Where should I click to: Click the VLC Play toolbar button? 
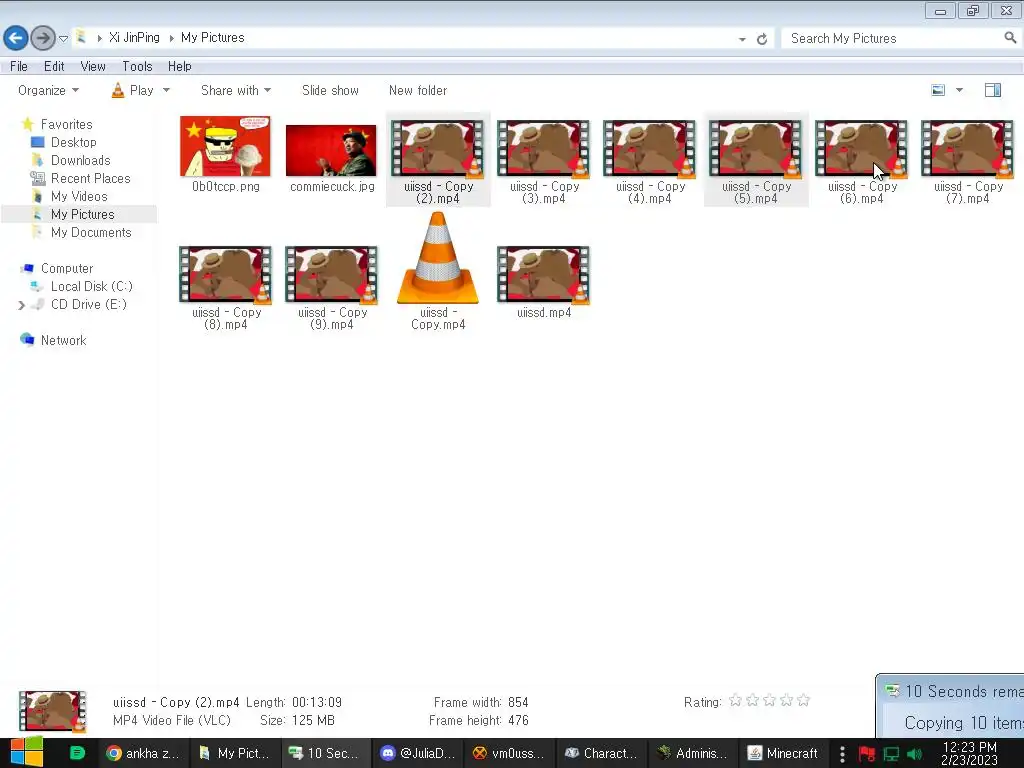click(133, 91)
